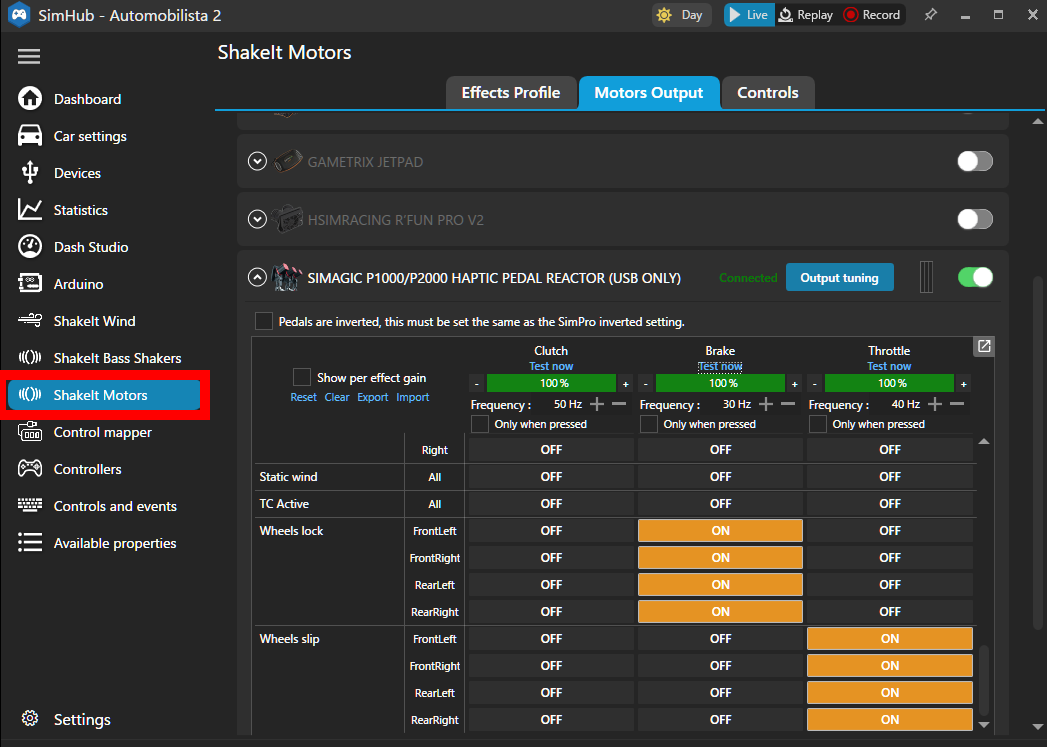Collapse the Simagic Haptic Pedal Reactor section

coord(257,277)
